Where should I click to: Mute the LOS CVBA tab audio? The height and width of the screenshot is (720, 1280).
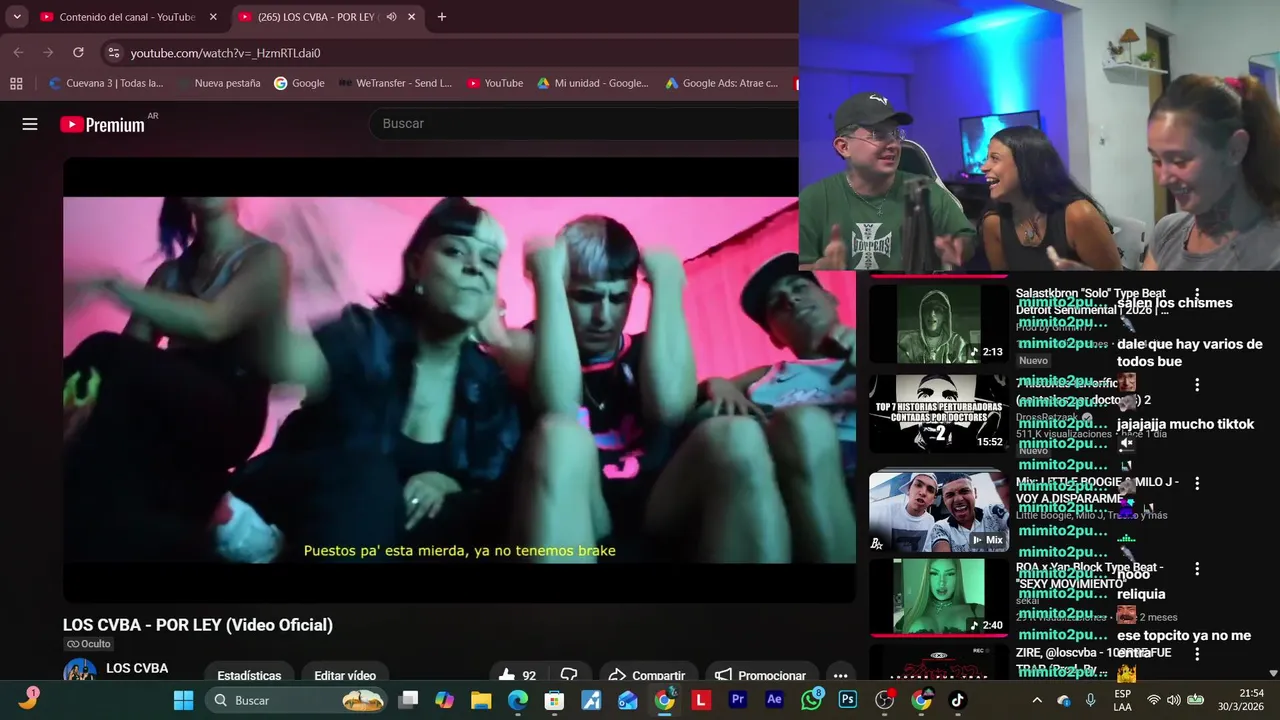click(391, 17)
